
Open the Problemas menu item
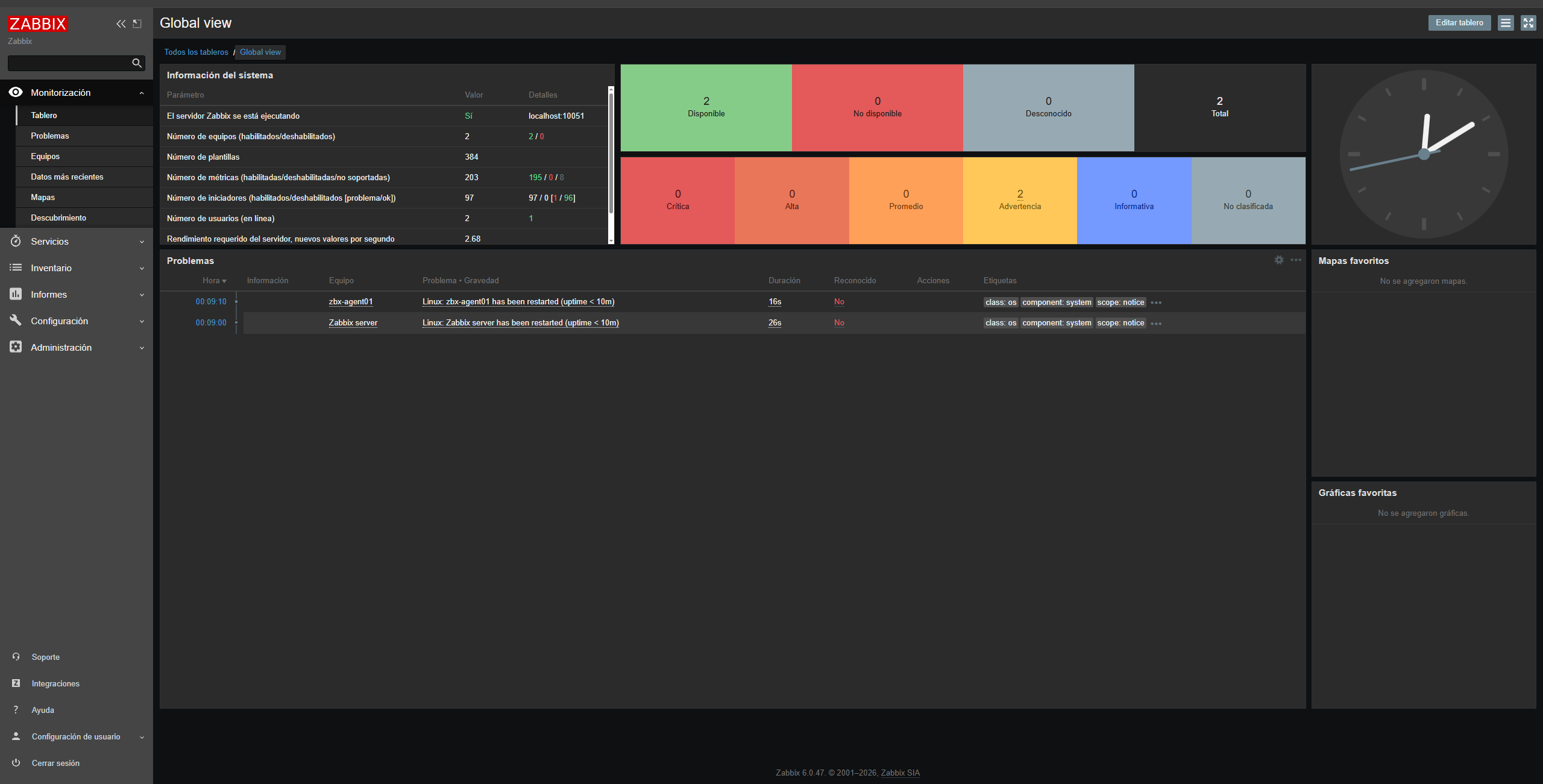(84, 136)
